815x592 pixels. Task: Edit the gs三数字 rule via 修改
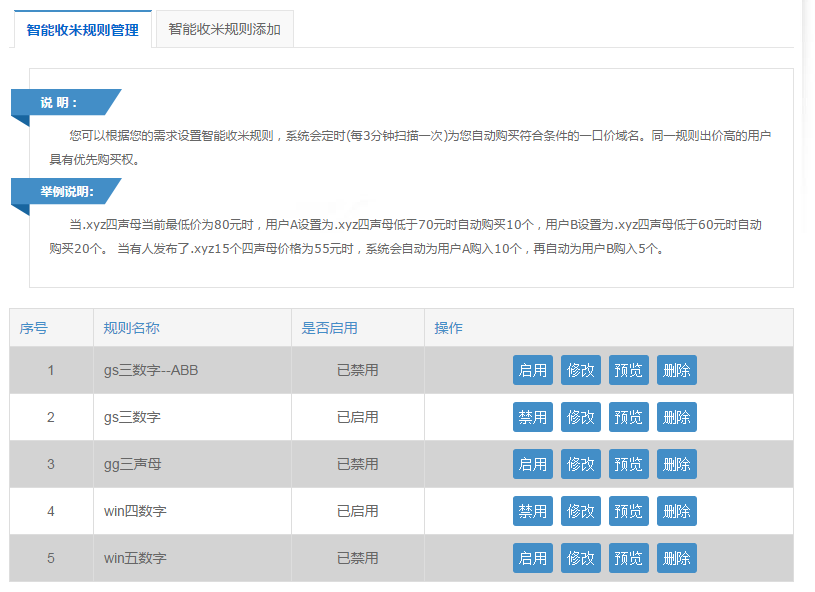[580, 417]
